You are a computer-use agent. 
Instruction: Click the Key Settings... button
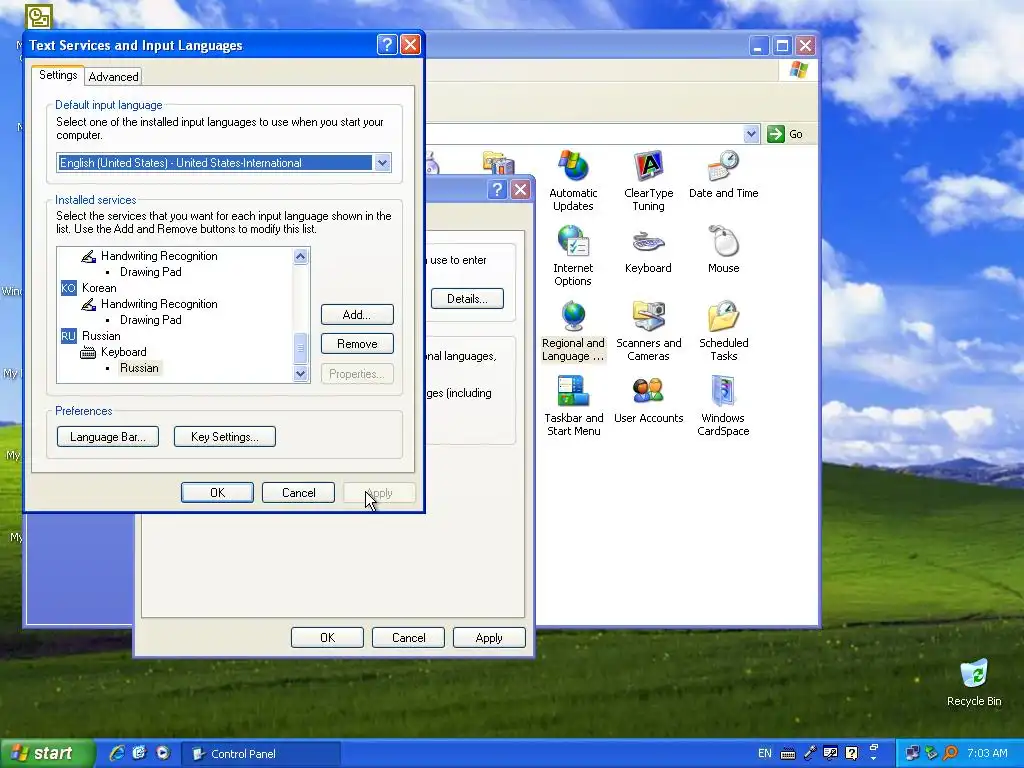[225, 437]
